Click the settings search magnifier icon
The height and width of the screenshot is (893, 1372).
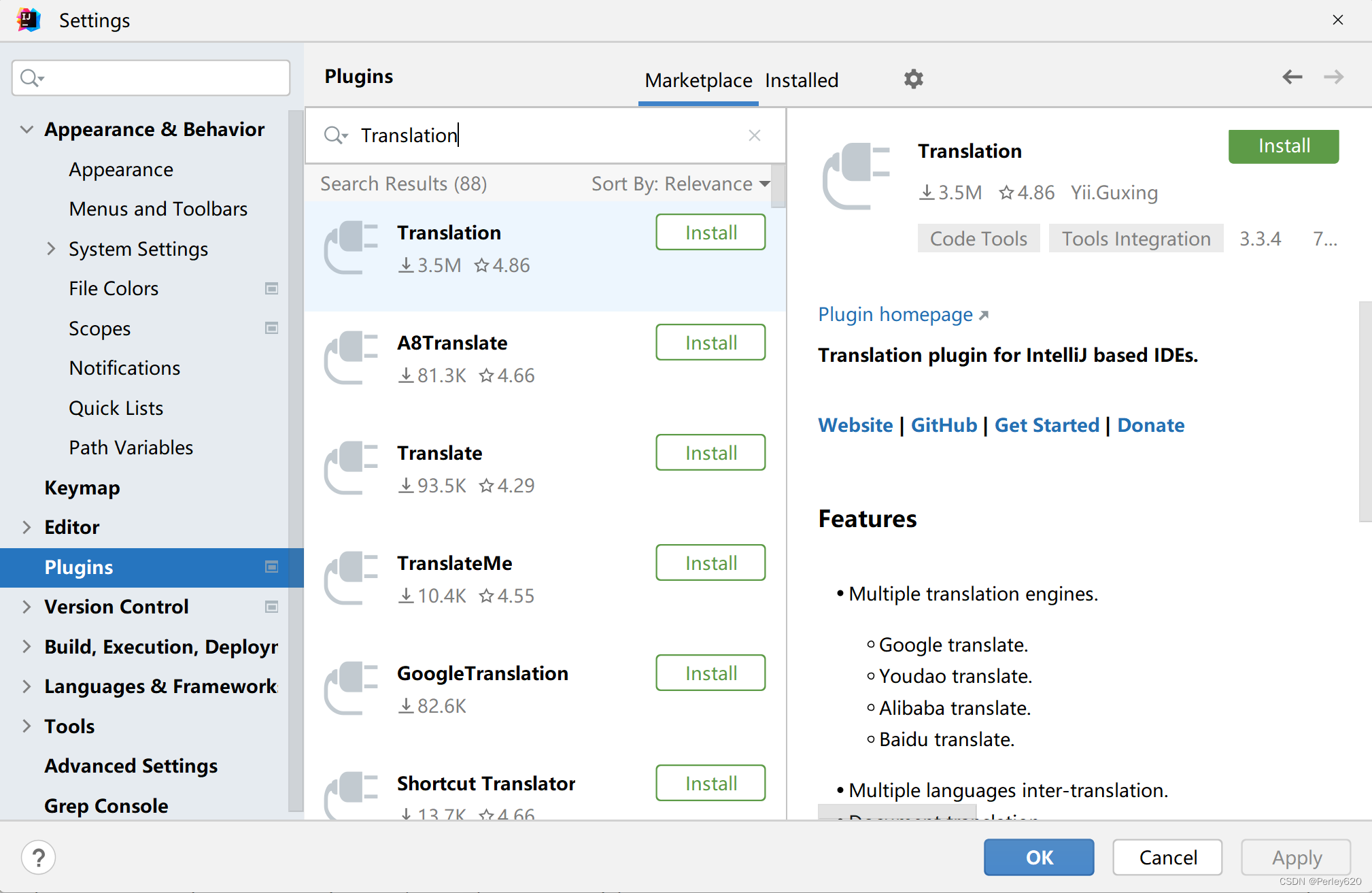[31, 78]
